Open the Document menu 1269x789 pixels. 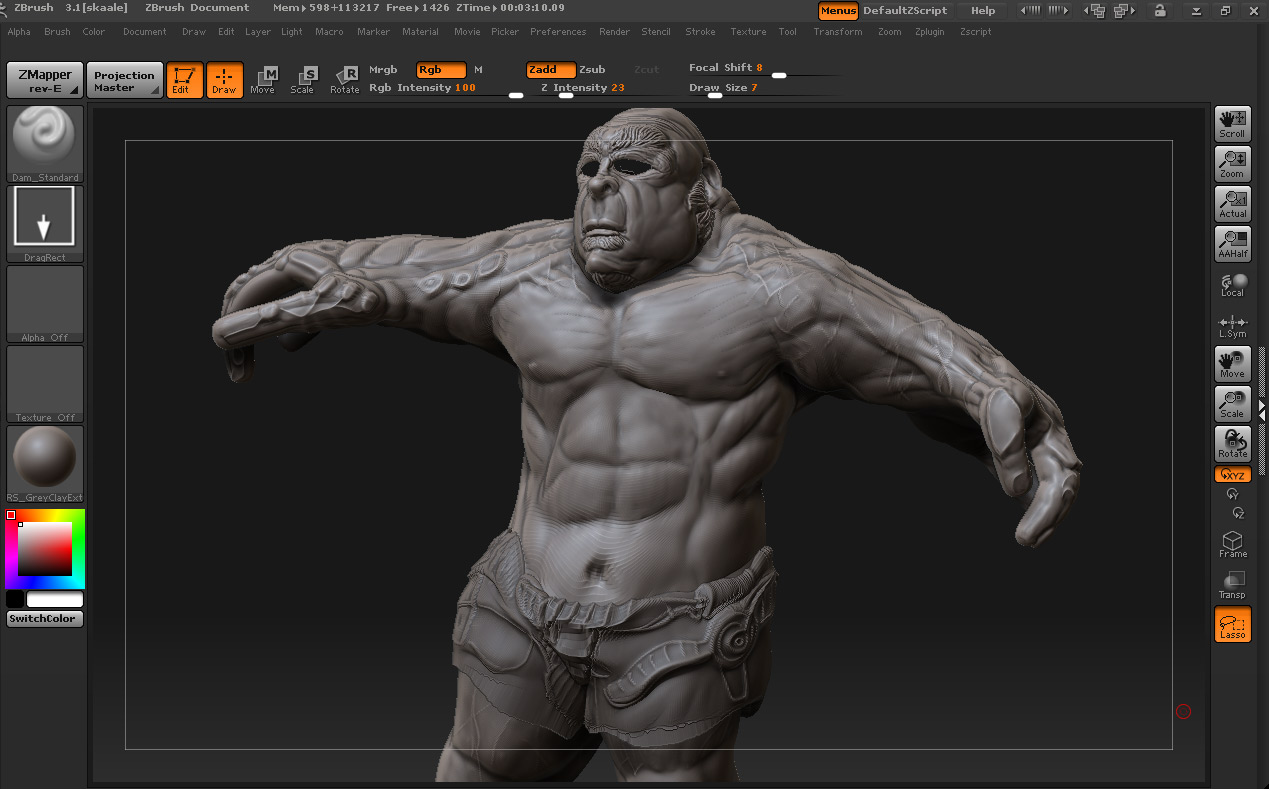(145, 32)
